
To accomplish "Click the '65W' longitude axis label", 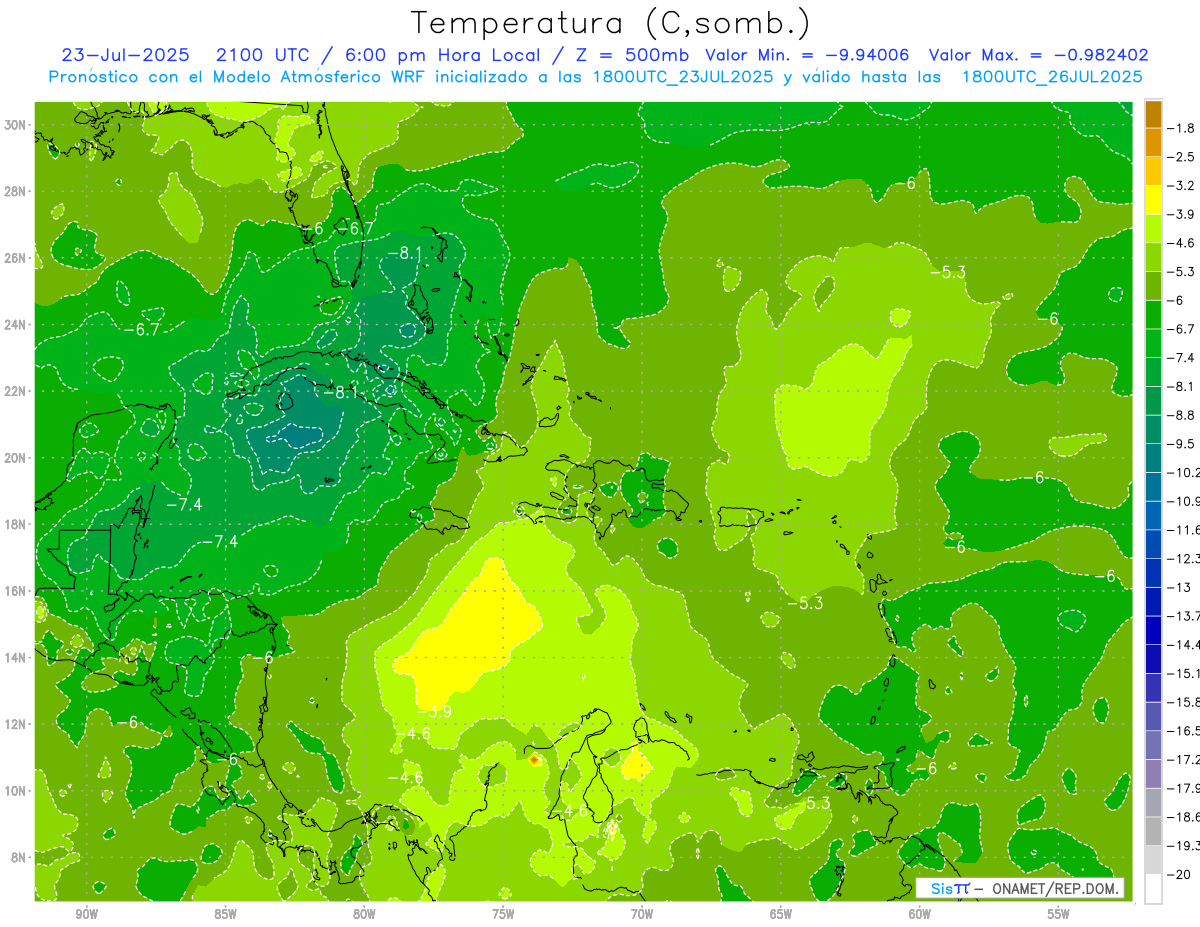I will coord(781,914).
